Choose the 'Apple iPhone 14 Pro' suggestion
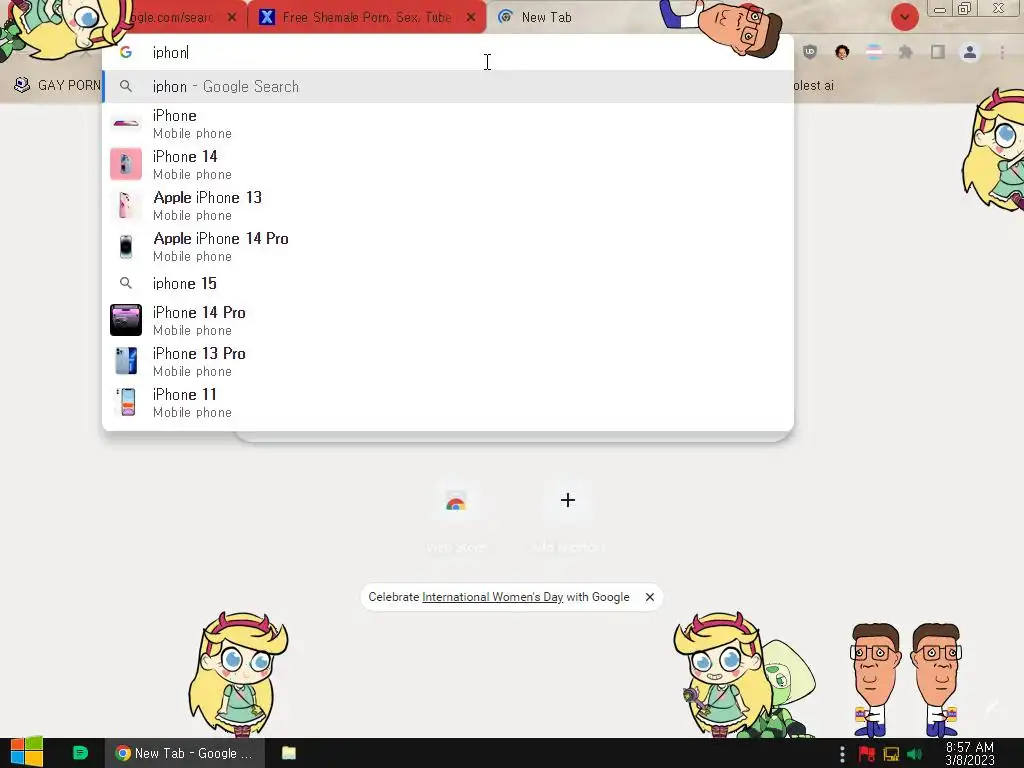1024x768 pixels. coord(448,247)
